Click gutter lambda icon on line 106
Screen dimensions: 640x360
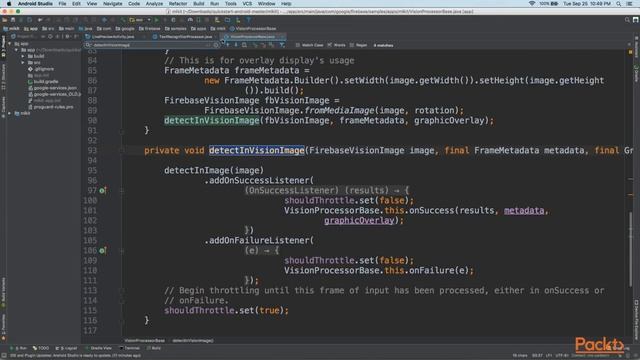(102, 250)
